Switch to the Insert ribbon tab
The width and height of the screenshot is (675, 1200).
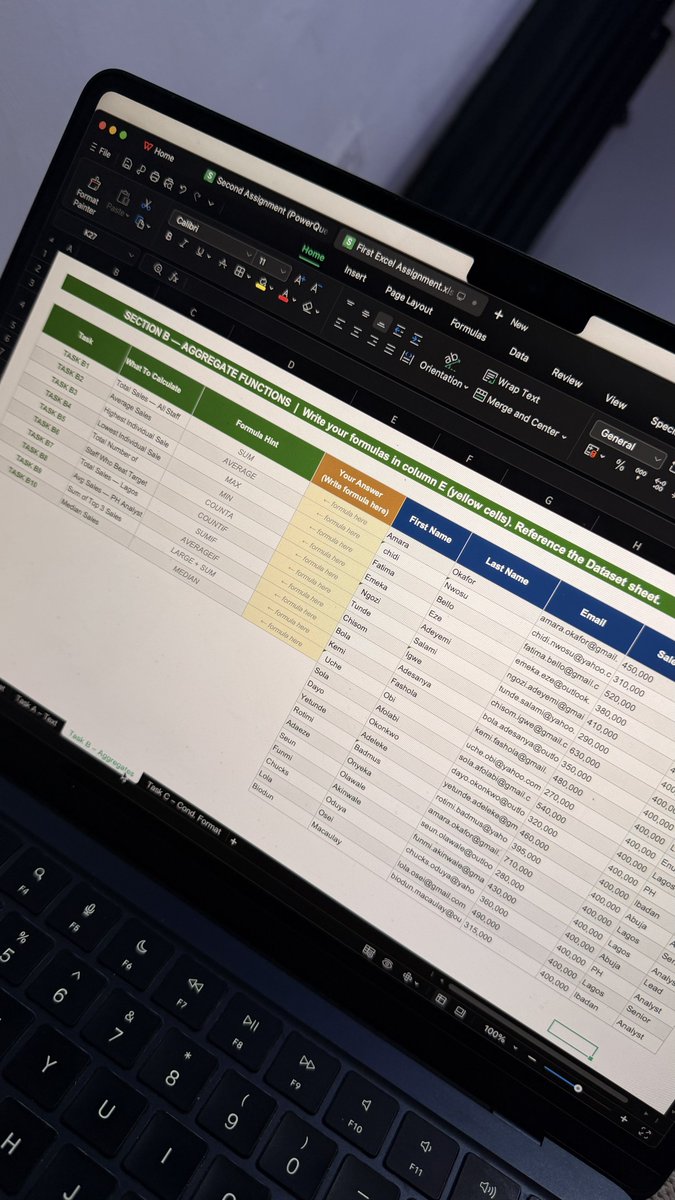pos(355,272)
